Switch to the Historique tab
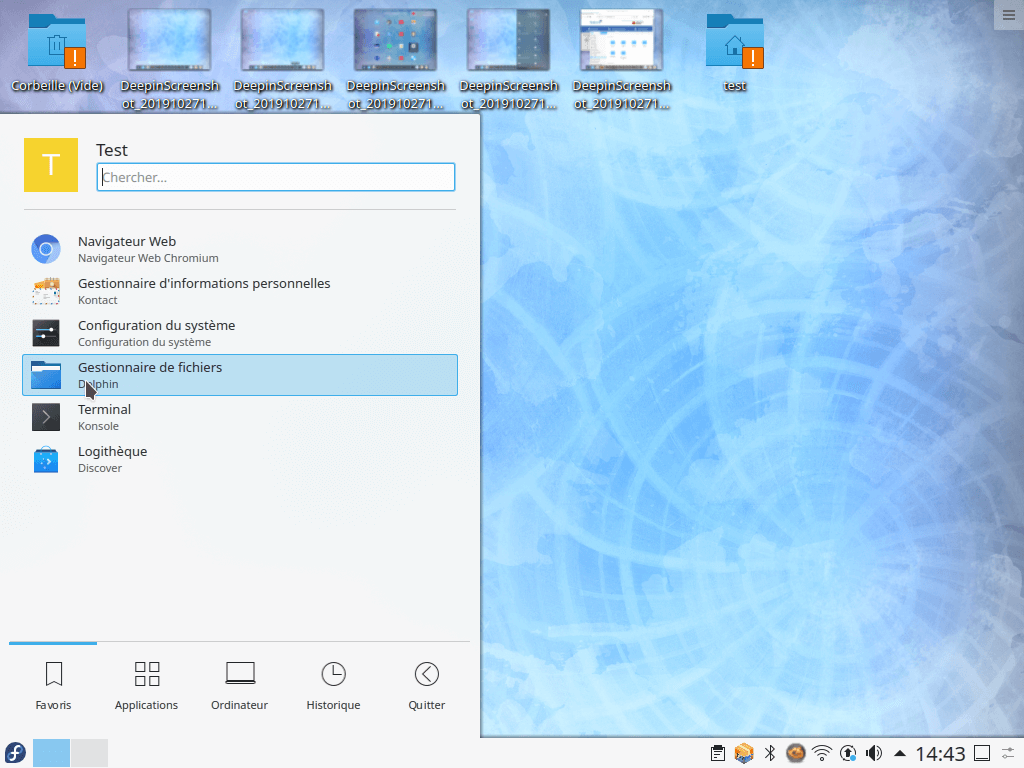 click(x=333, y=686)
